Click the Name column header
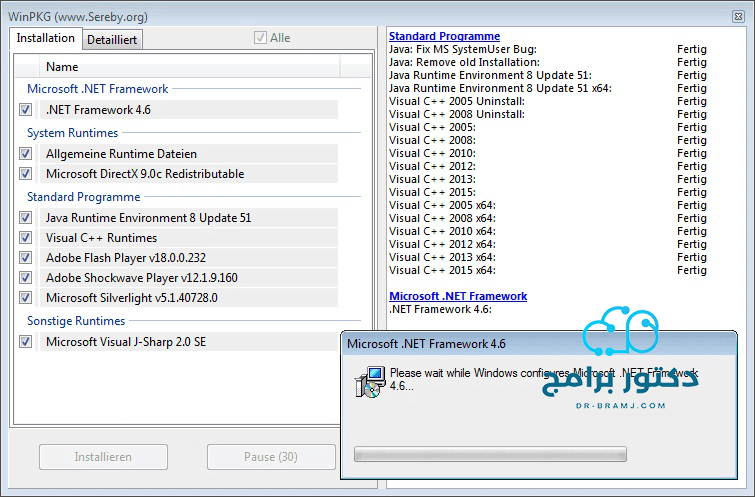The height and width of the screenshot is (497, 755). (x=190, y=66)
